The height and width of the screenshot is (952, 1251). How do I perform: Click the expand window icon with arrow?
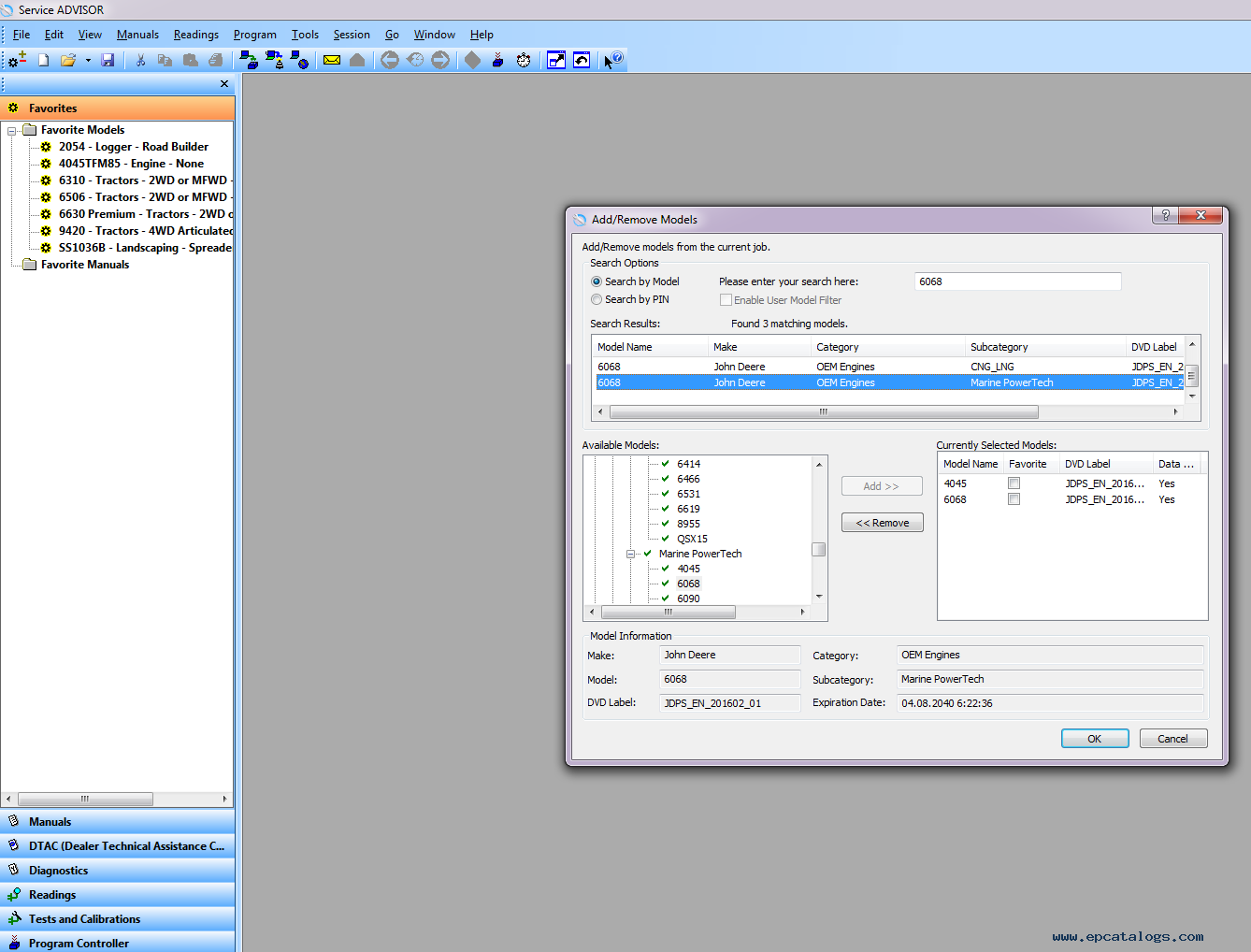[556, 60]
